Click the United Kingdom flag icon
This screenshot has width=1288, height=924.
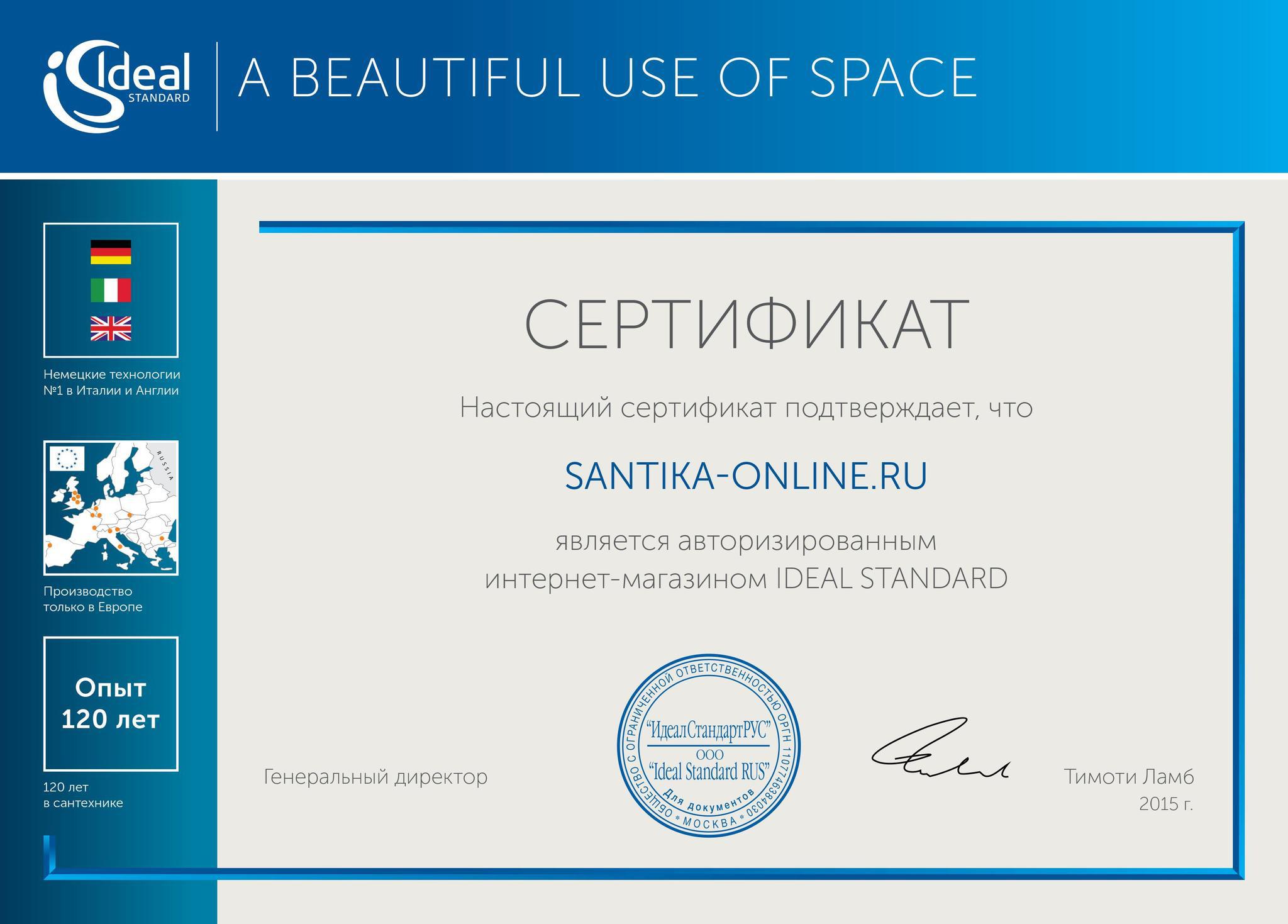[x=111, y=328]
